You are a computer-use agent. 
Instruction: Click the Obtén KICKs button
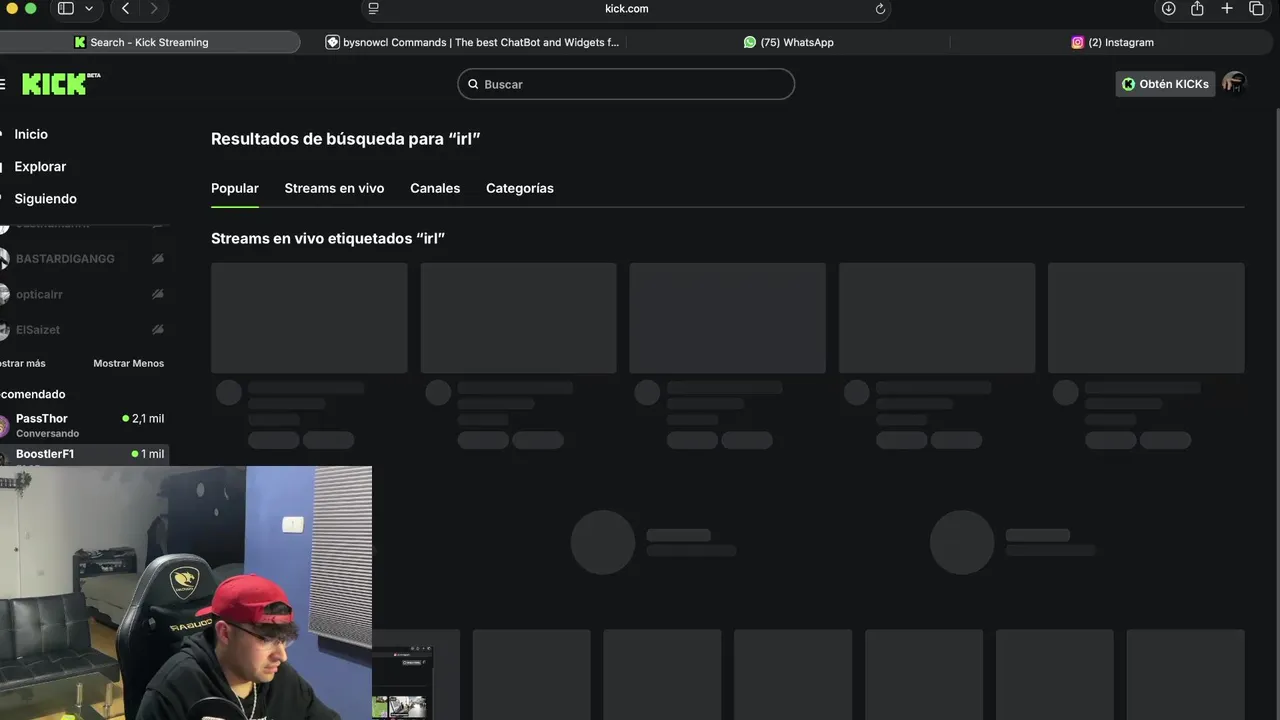1165,84
